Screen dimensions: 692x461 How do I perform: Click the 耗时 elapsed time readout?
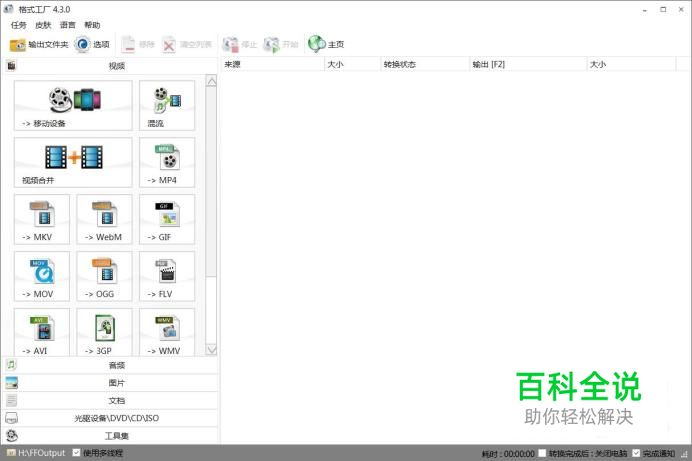click(x=508, y=454)
